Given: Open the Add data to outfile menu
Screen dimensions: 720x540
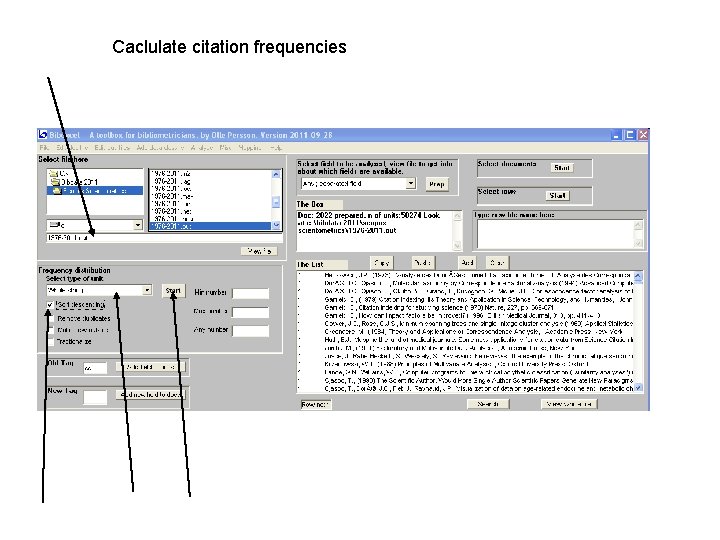Looking at the screenshot, I should pyautogui.click(x=159, y=147).
